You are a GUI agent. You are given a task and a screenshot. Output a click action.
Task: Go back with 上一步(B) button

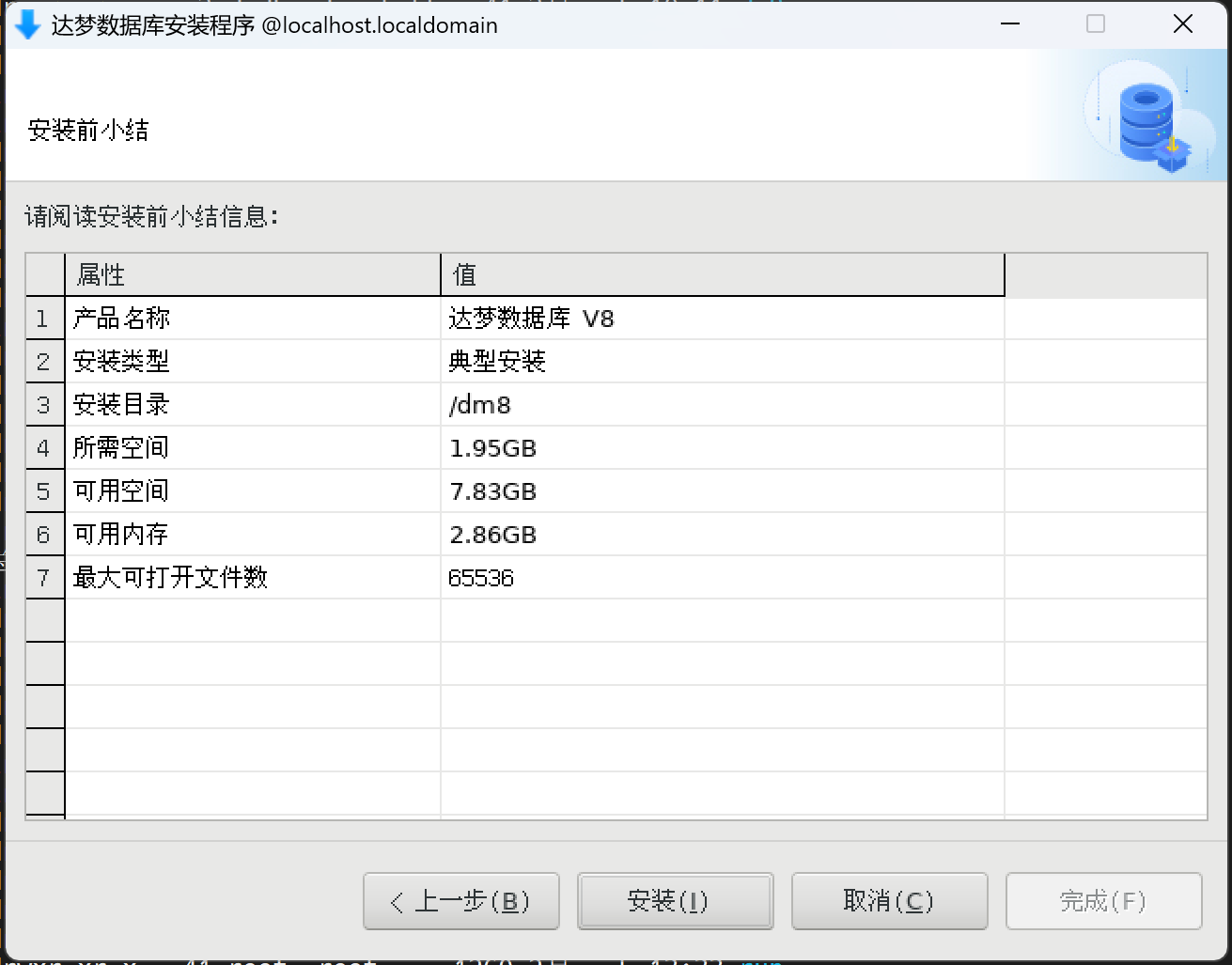pyautogui.click(x=461, y=901)
